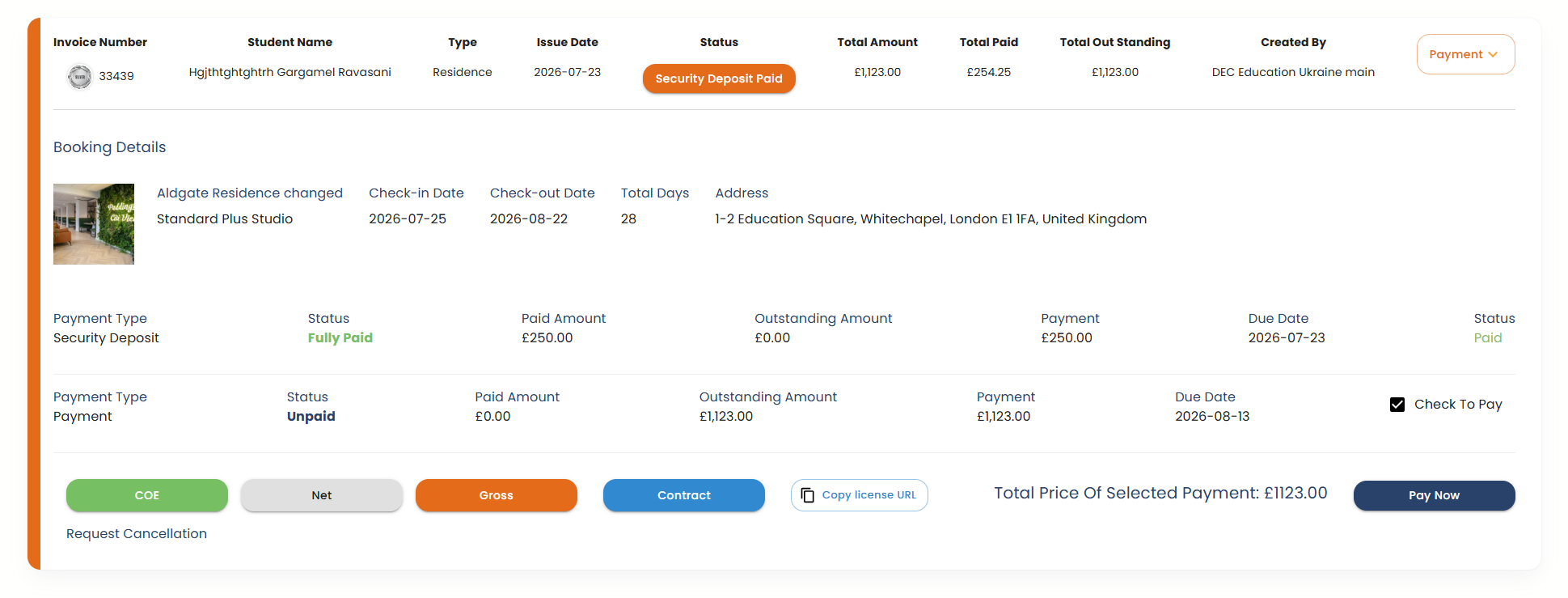Open the Payment dropdown menu
Screen dimensions: 1568x598
[1465, 54]
